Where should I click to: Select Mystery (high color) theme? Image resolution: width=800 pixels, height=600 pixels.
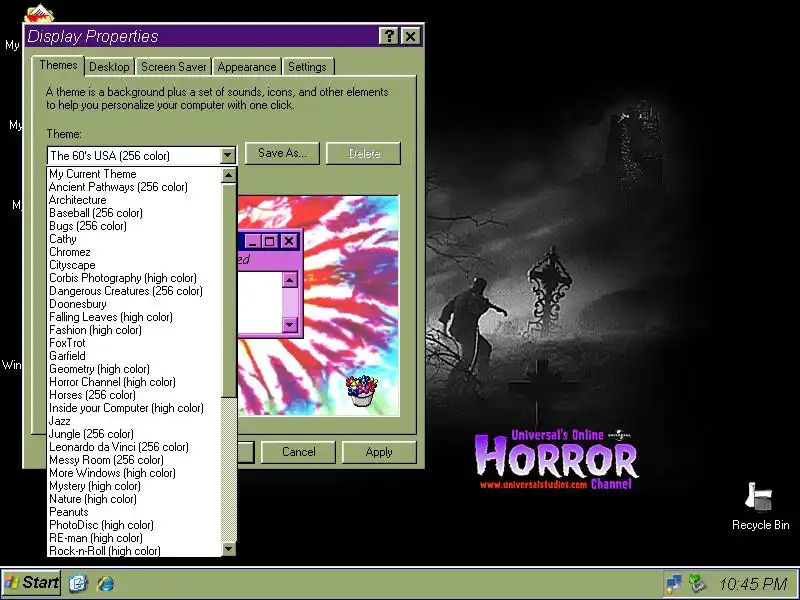(134, 486)
